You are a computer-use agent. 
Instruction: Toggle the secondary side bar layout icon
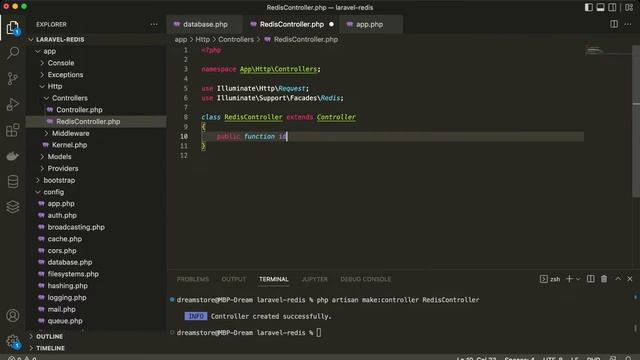612,7
